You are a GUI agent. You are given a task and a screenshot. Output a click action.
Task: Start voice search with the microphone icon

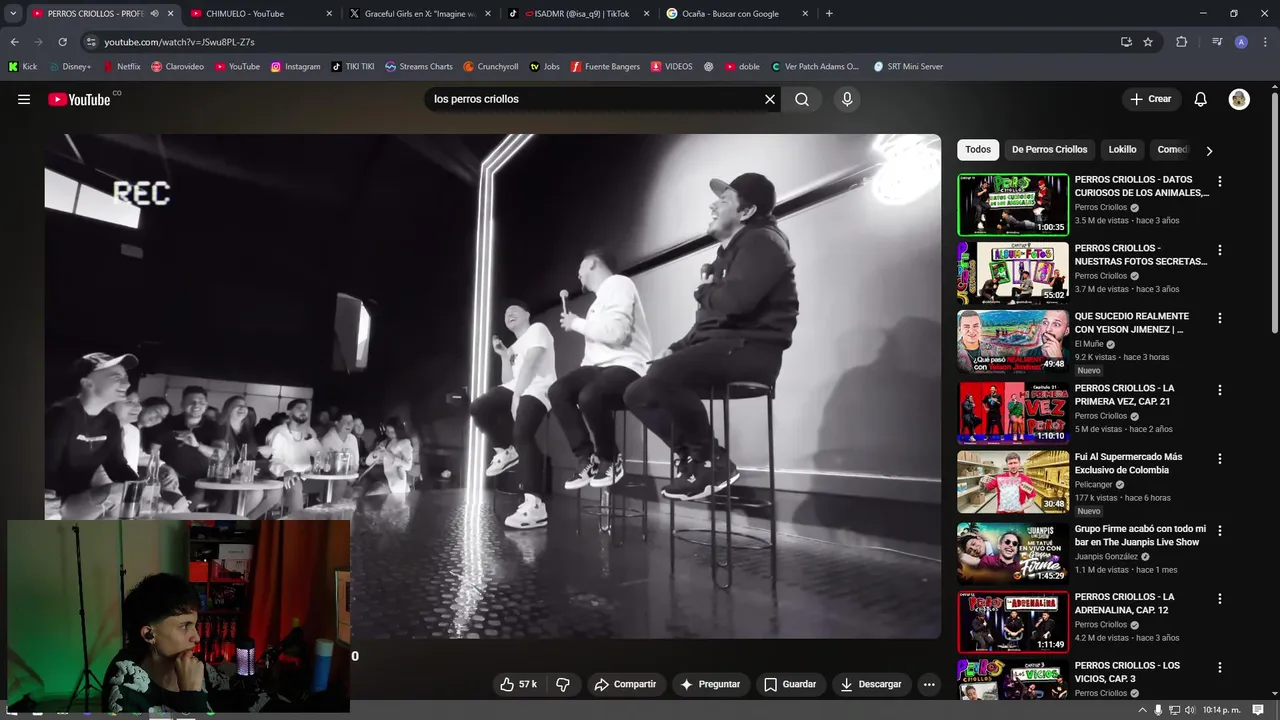tap(847, 99)
